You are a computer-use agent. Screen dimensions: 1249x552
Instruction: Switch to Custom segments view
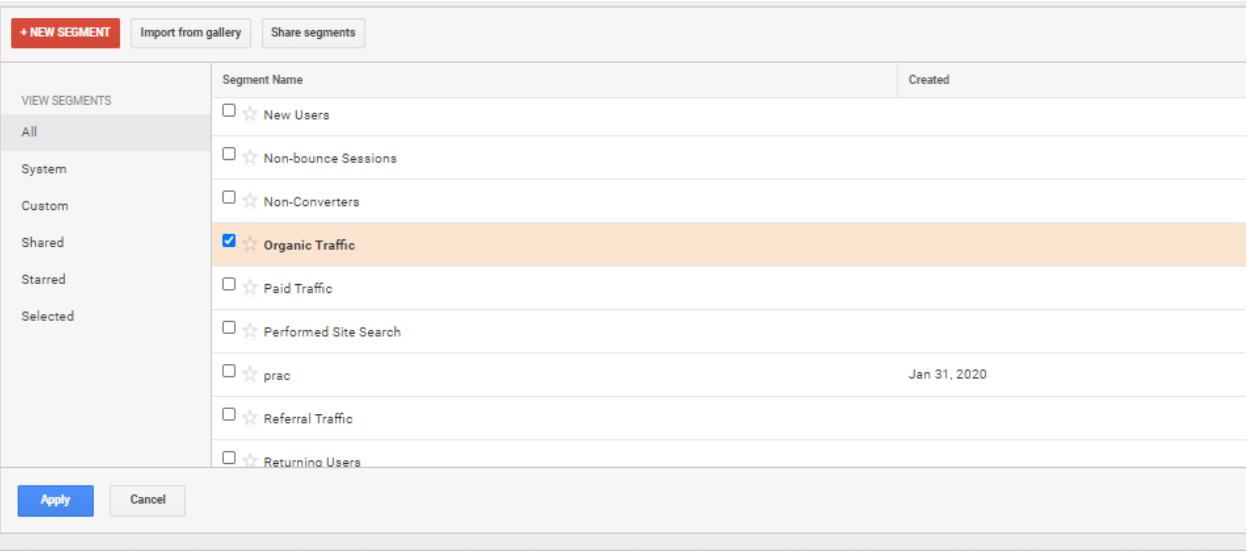[45, 206]
